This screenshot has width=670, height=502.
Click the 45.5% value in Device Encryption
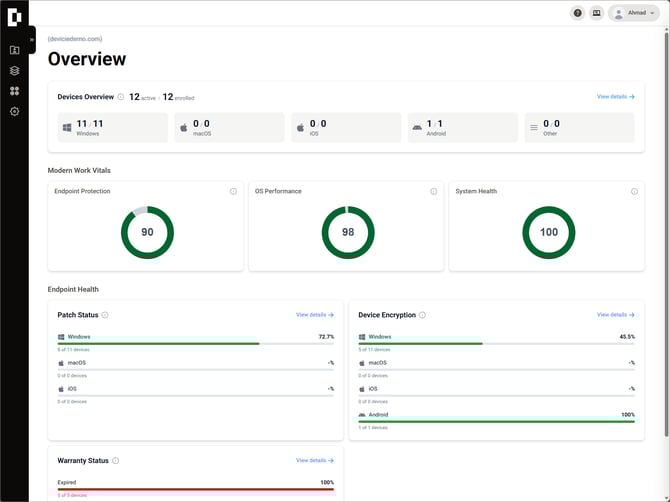(627, 337)
